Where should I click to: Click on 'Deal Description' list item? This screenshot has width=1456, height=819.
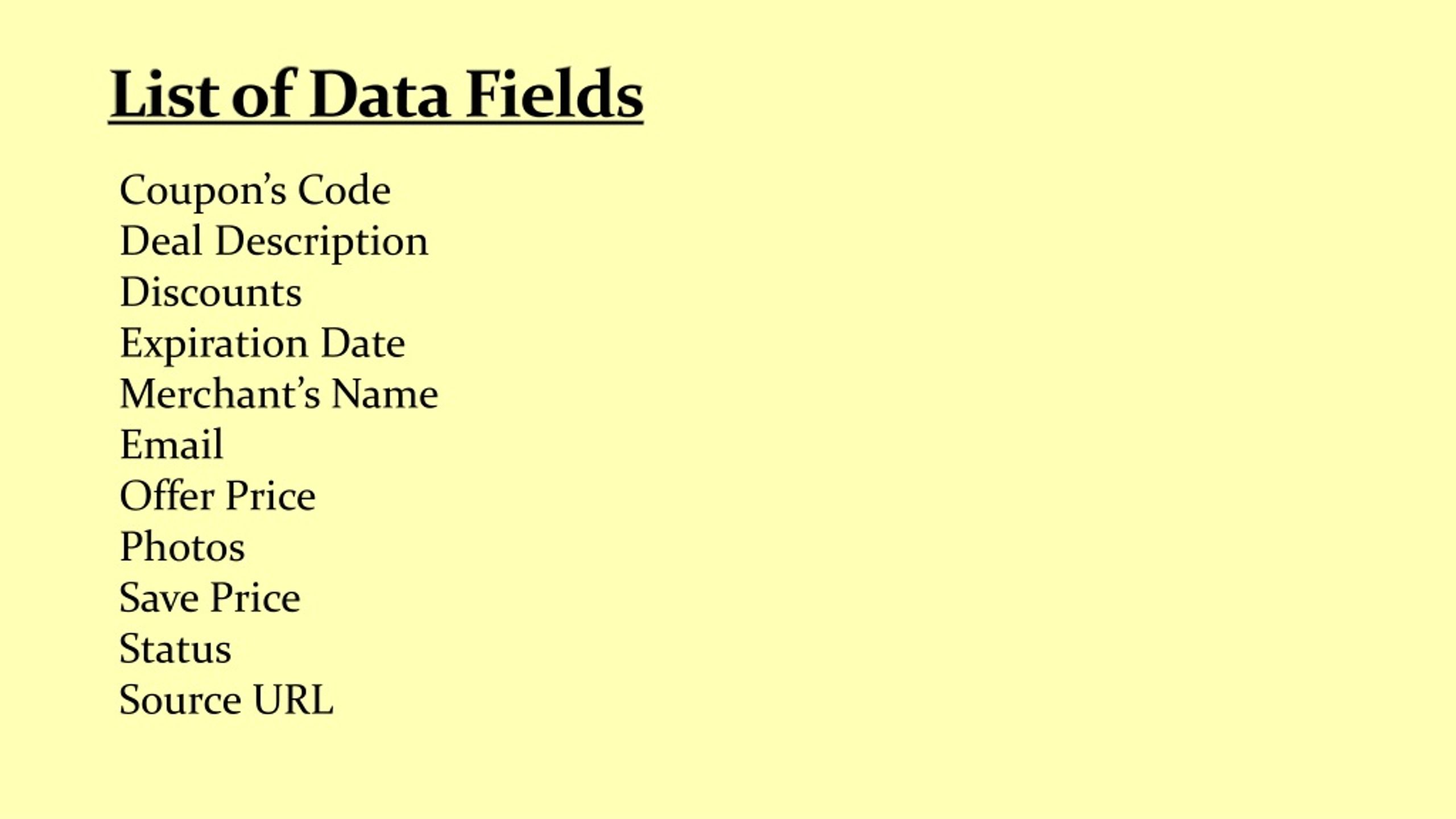coord(274,242)
